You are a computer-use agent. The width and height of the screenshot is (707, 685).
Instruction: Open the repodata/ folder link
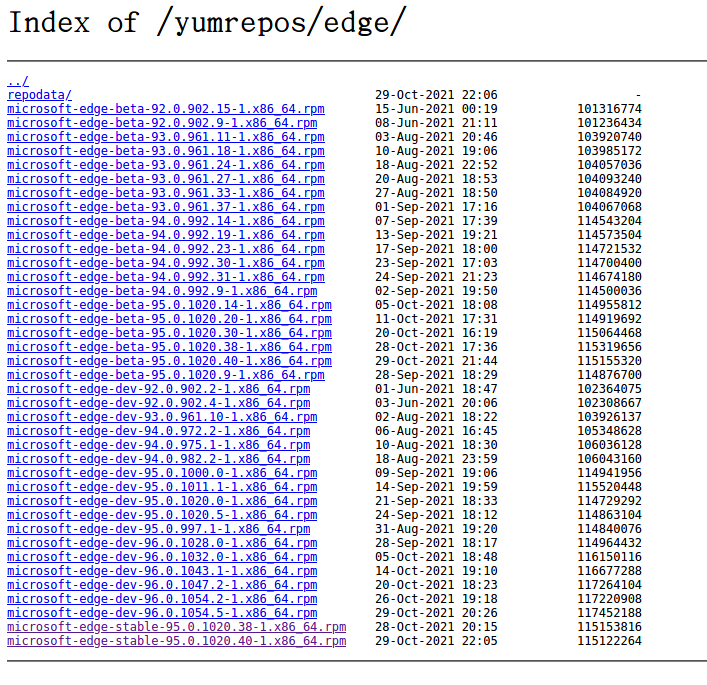(40, 95)
